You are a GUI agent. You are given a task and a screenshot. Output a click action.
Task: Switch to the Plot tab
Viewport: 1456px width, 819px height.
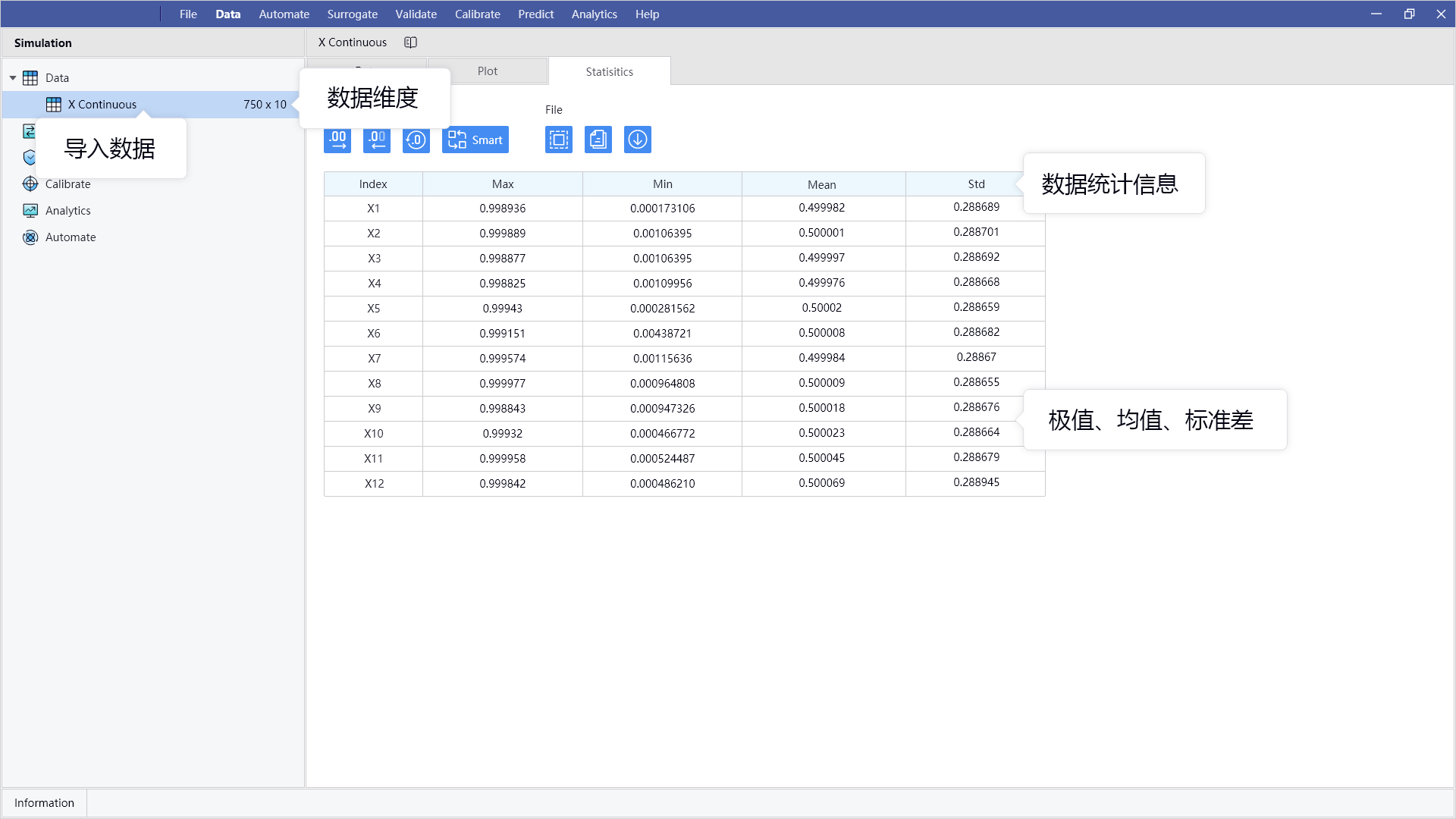point(488,71)
